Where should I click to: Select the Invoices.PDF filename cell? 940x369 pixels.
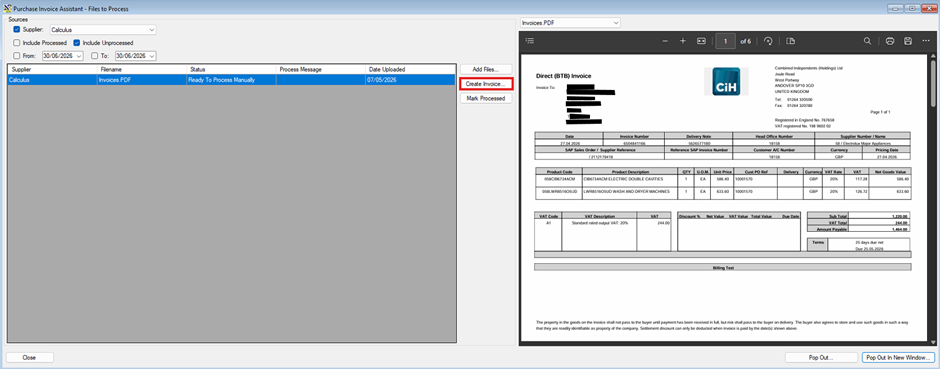click(141, 79)
